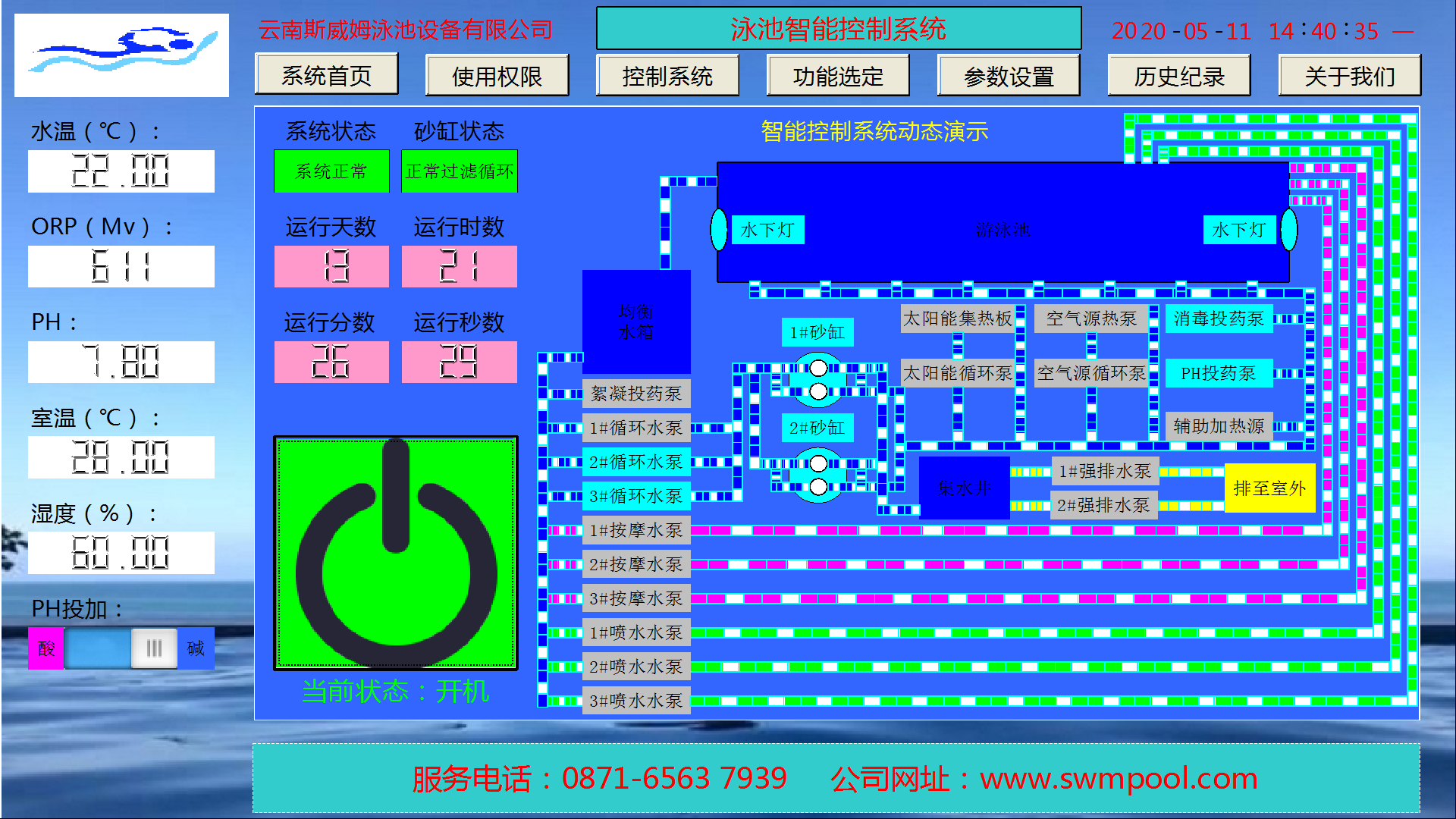1456x819 pixels.
Task: Toggle the 2#循环水泵 pump
Action: click(x=635, y=462)
